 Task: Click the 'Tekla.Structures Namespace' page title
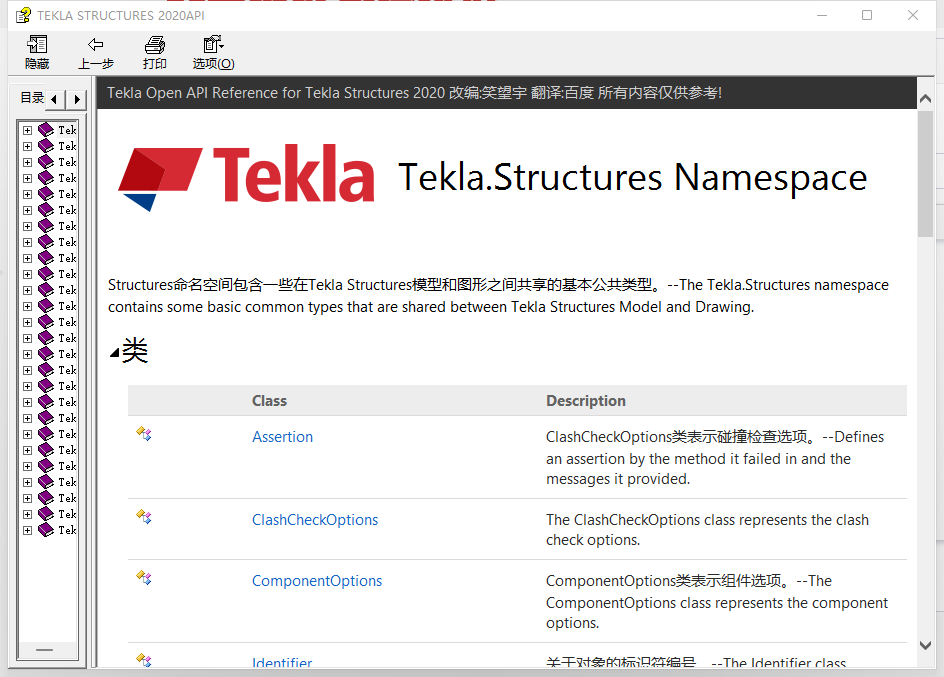(x=632, y=178)
